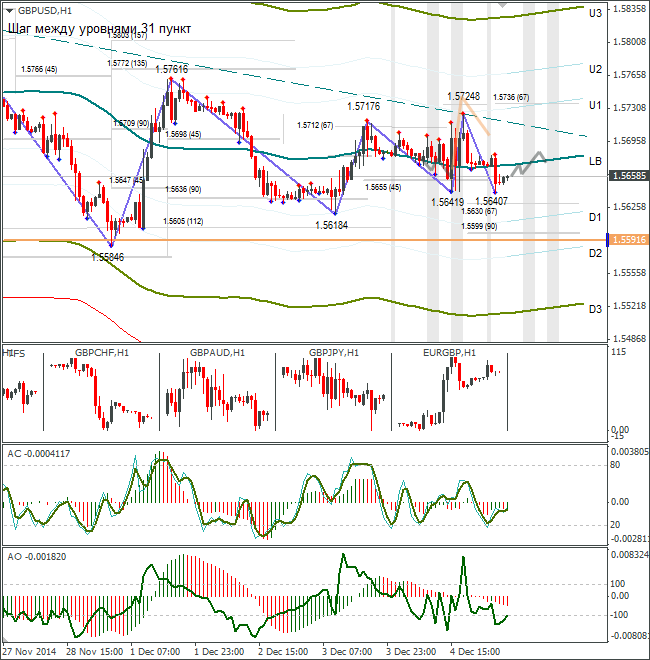Click the U2 level label
Viewport: 650px width, 660px height.
tap(595, 69)
